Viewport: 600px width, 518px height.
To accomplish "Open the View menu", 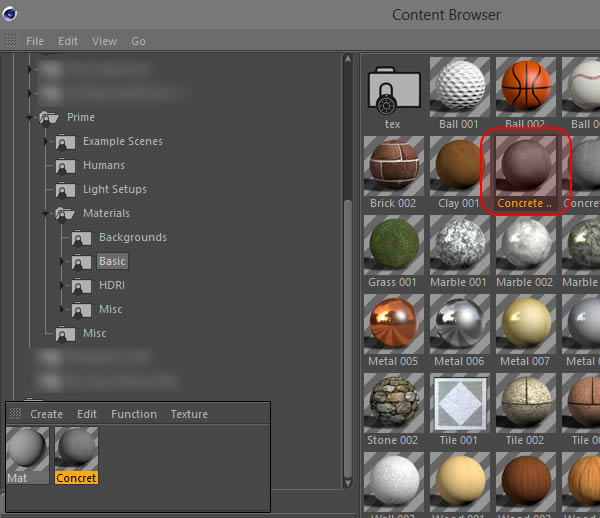I will click(x=104, y=41).
